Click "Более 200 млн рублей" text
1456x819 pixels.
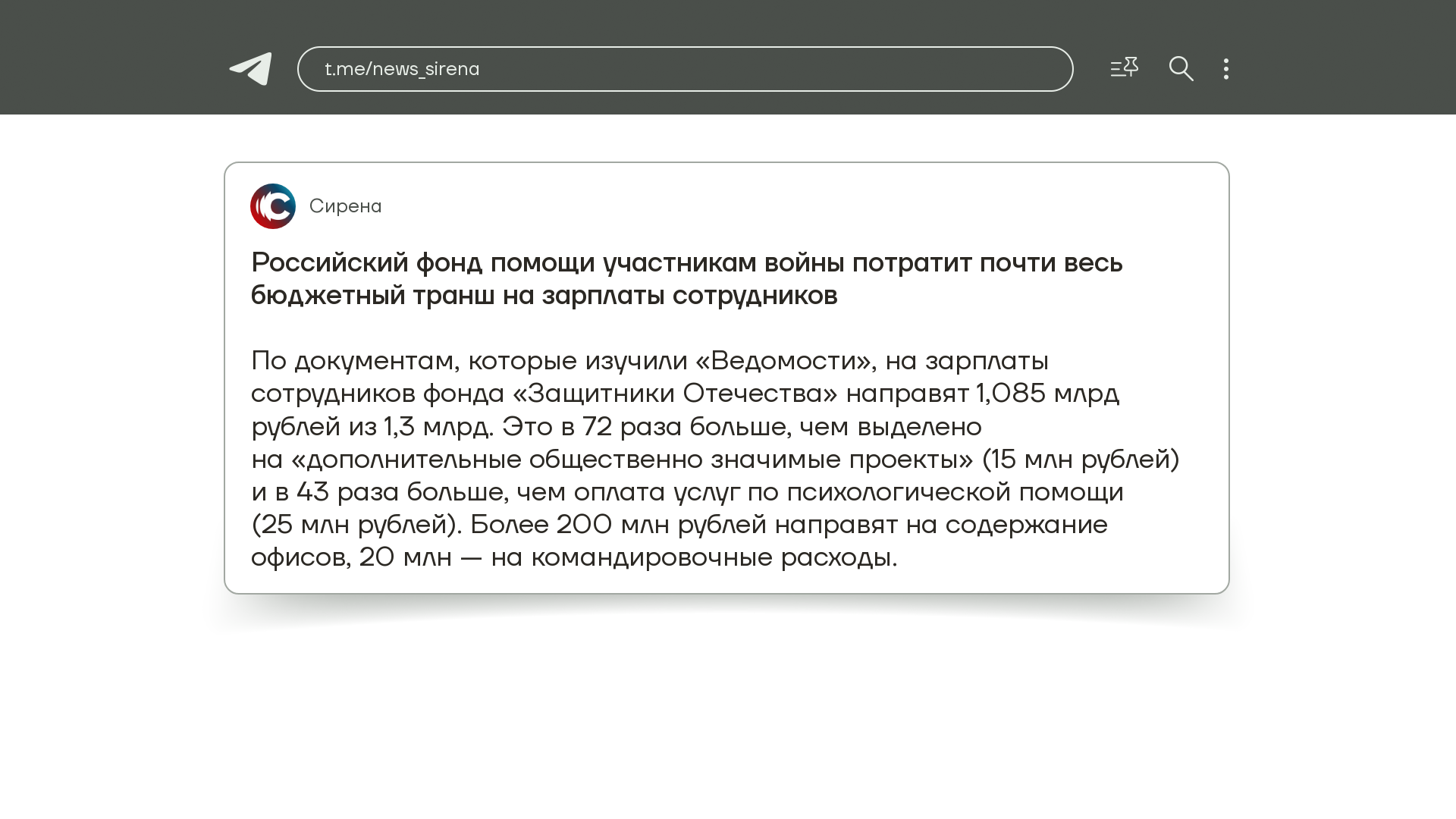tap(618, 525)
